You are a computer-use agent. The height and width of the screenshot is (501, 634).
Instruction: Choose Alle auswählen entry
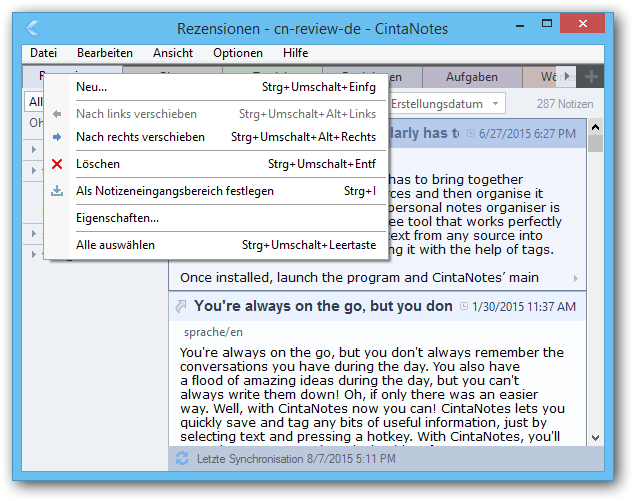216,245
